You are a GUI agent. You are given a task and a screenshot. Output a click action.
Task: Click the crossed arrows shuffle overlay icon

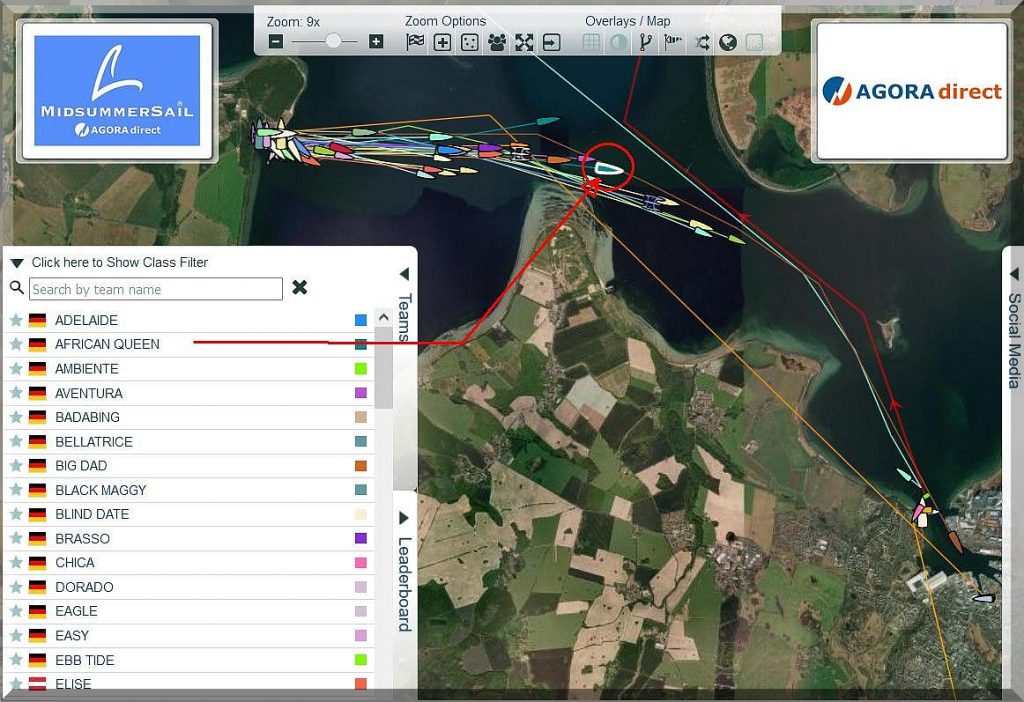click(701, 42)
